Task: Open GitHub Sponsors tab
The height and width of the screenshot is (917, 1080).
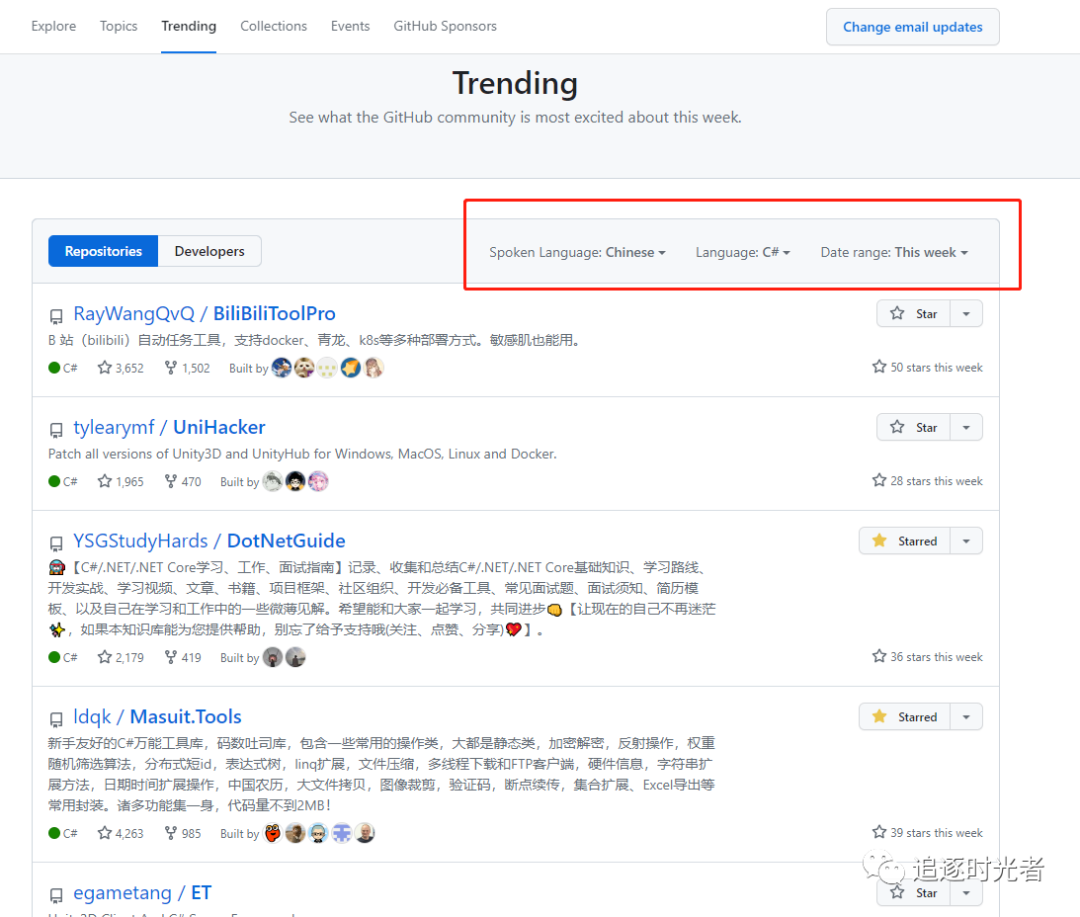Action: pos(445,26)
